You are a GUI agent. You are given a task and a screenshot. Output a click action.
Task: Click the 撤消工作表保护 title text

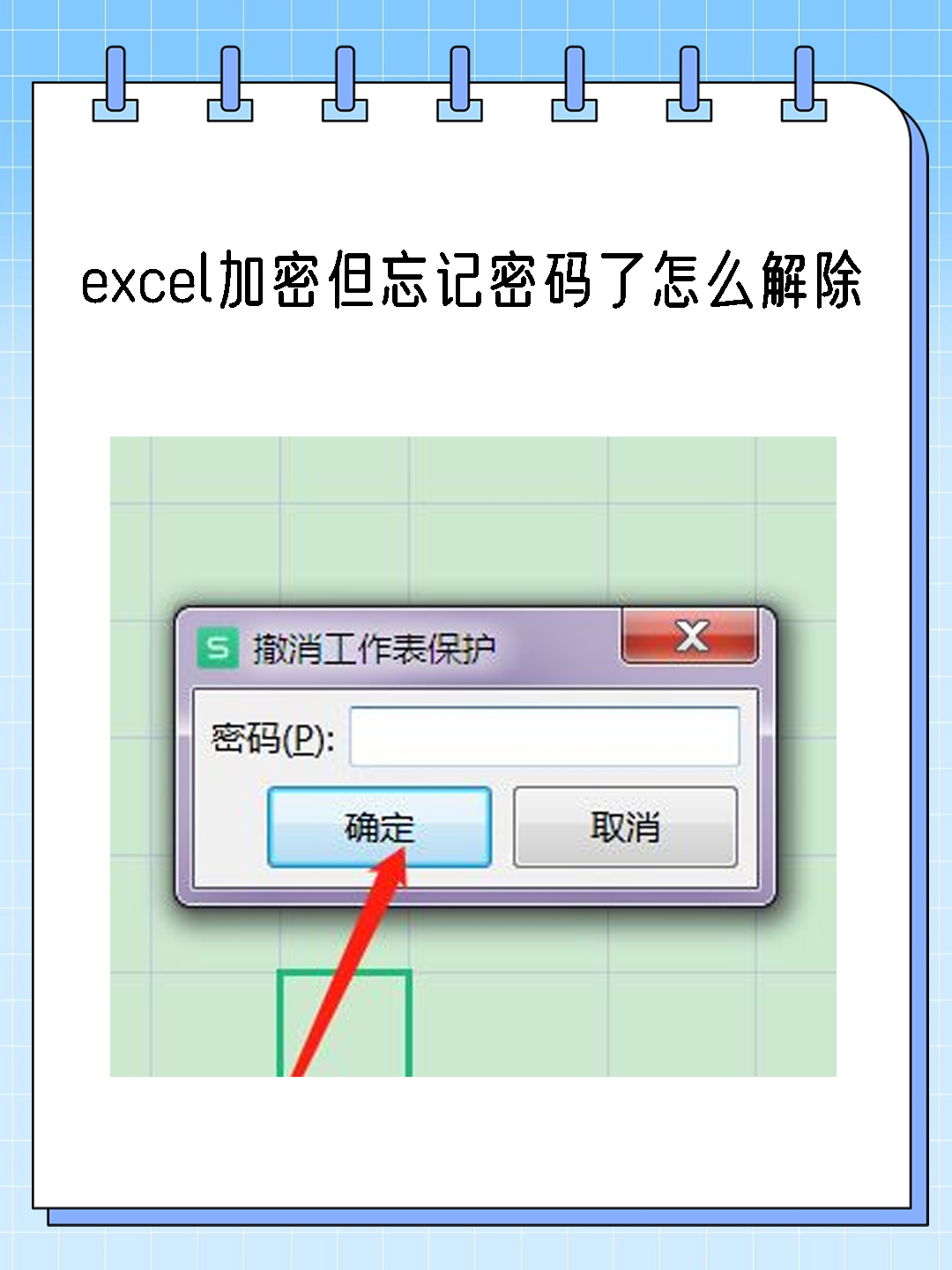click(374, 649)
